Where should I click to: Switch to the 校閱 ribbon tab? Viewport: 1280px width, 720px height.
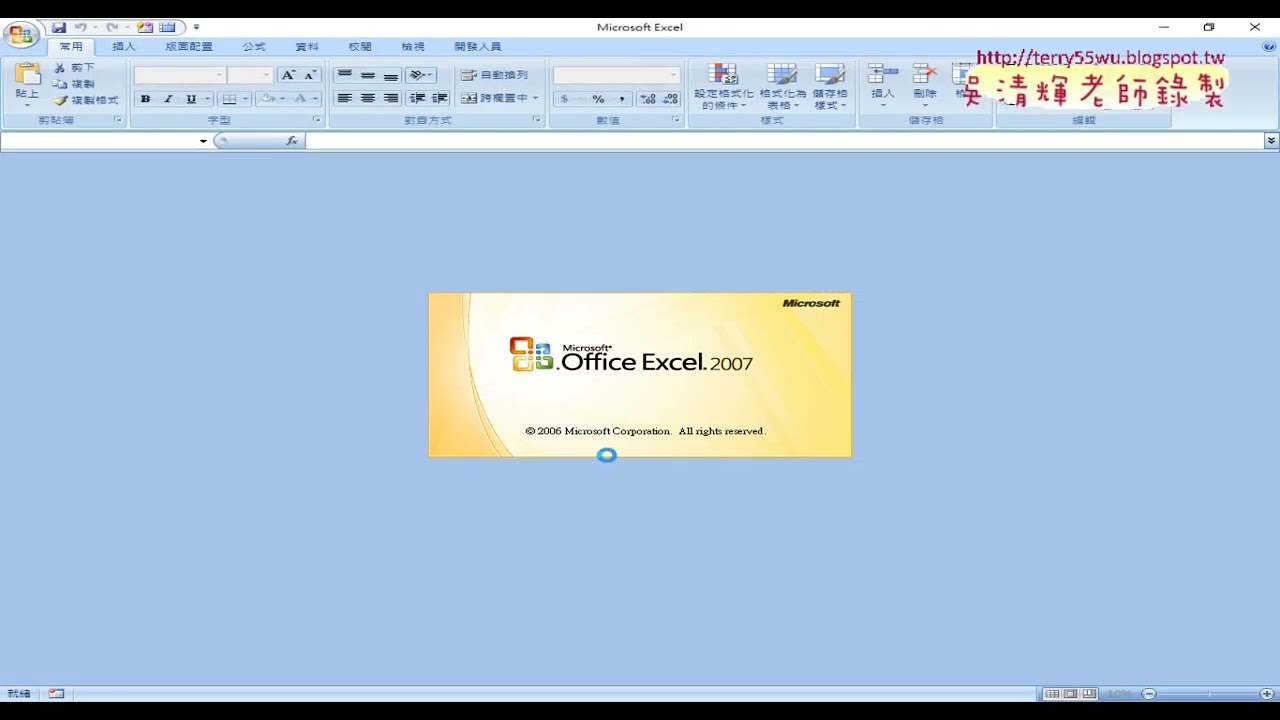(x=360, y=47)
